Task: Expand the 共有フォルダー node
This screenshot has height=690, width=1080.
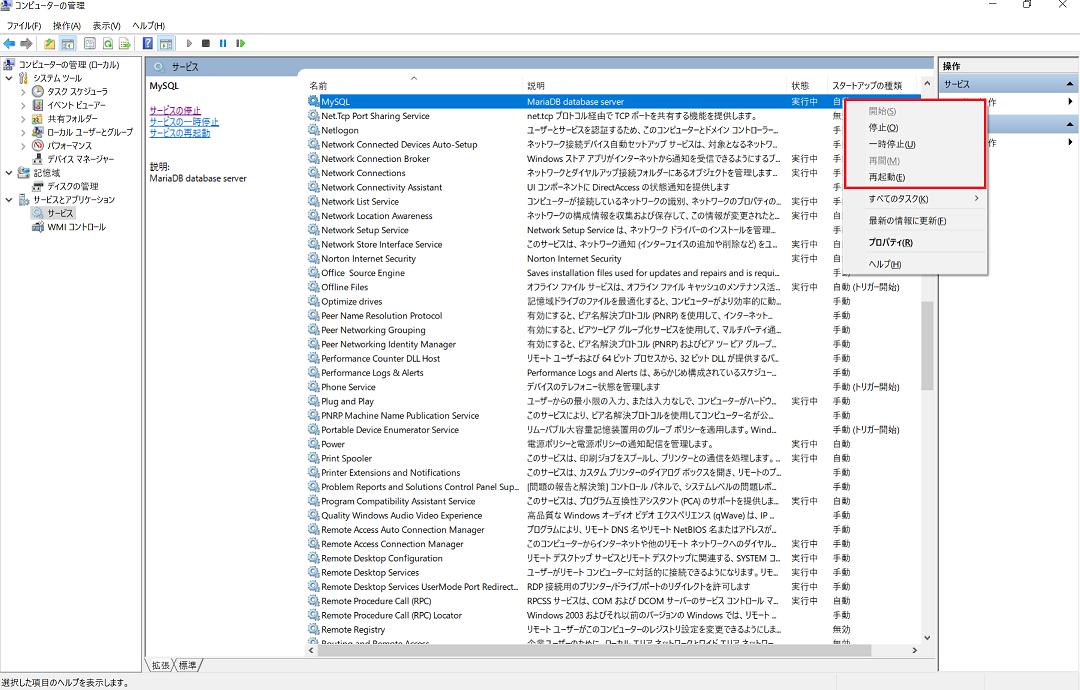Action: pyautogui.click(x=23, y=118)
